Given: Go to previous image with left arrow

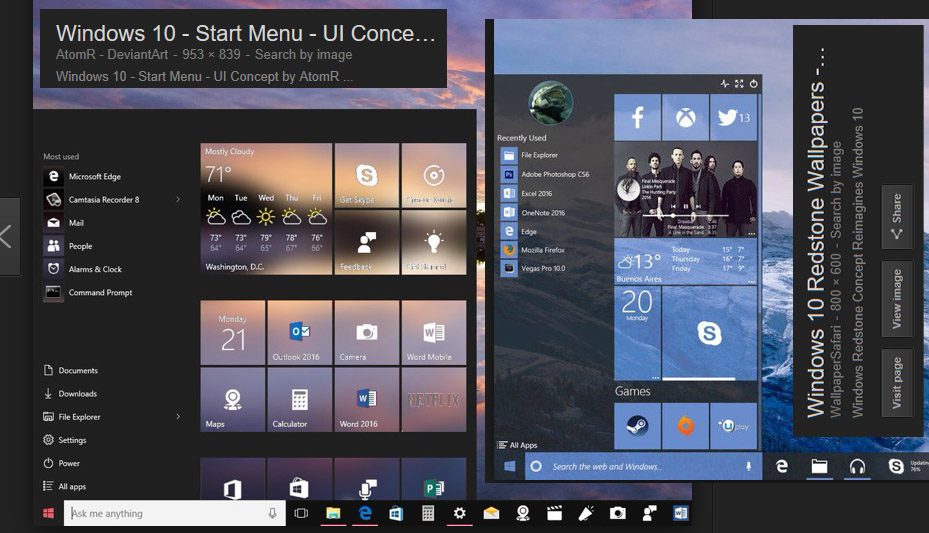Looking at the screenshot, I should (7, 236).
